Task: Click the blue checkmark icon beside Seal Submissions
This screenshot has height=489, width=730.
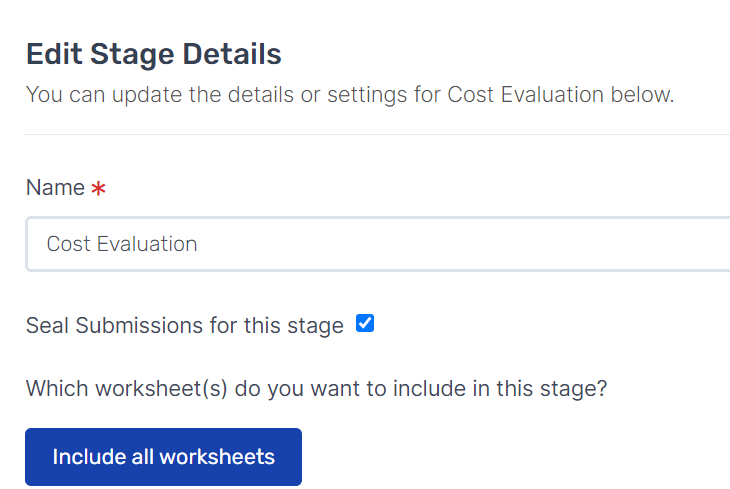Action: (x=365, y=323)
